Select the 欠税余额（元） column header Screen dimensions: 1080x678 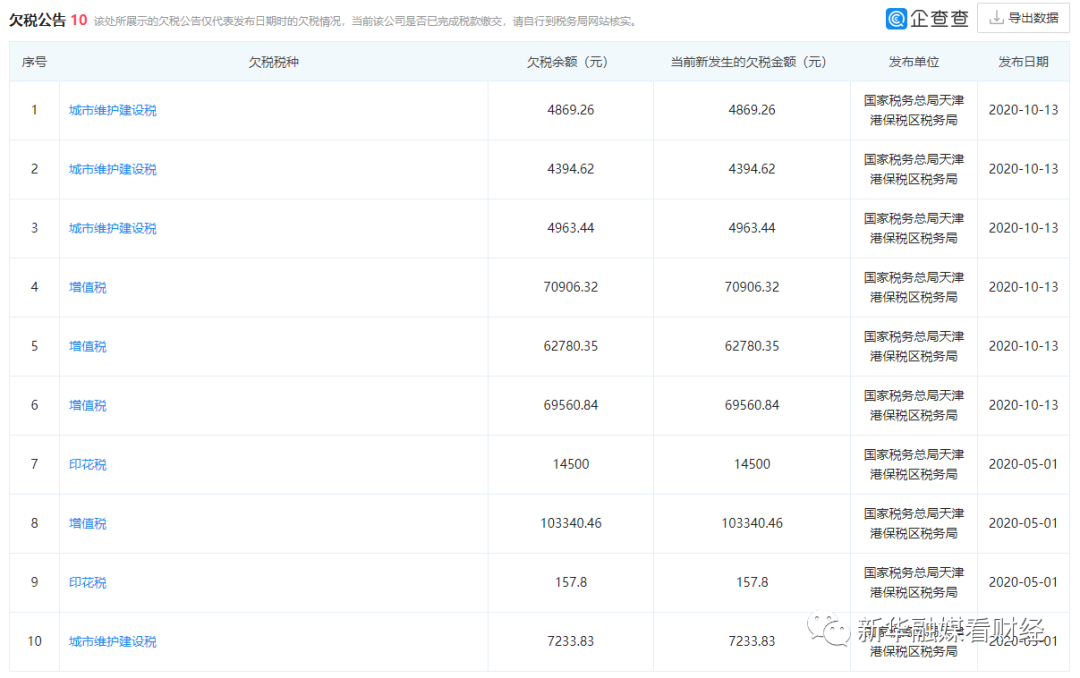click(x=570, y=61)
